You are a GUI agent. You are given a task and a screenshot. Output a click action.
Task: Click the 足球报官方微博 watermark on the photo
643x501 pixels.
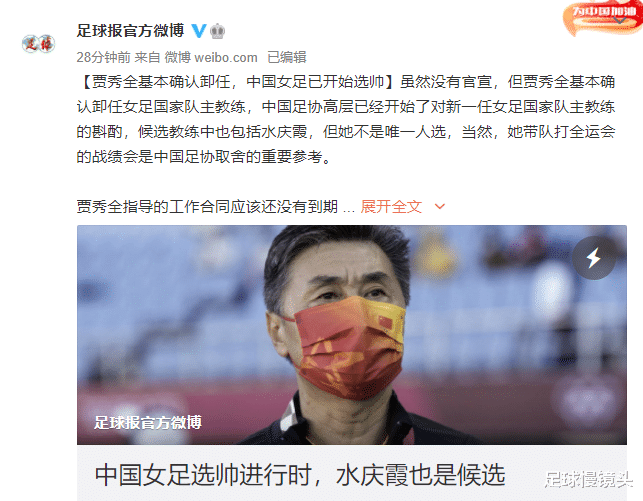148,422
